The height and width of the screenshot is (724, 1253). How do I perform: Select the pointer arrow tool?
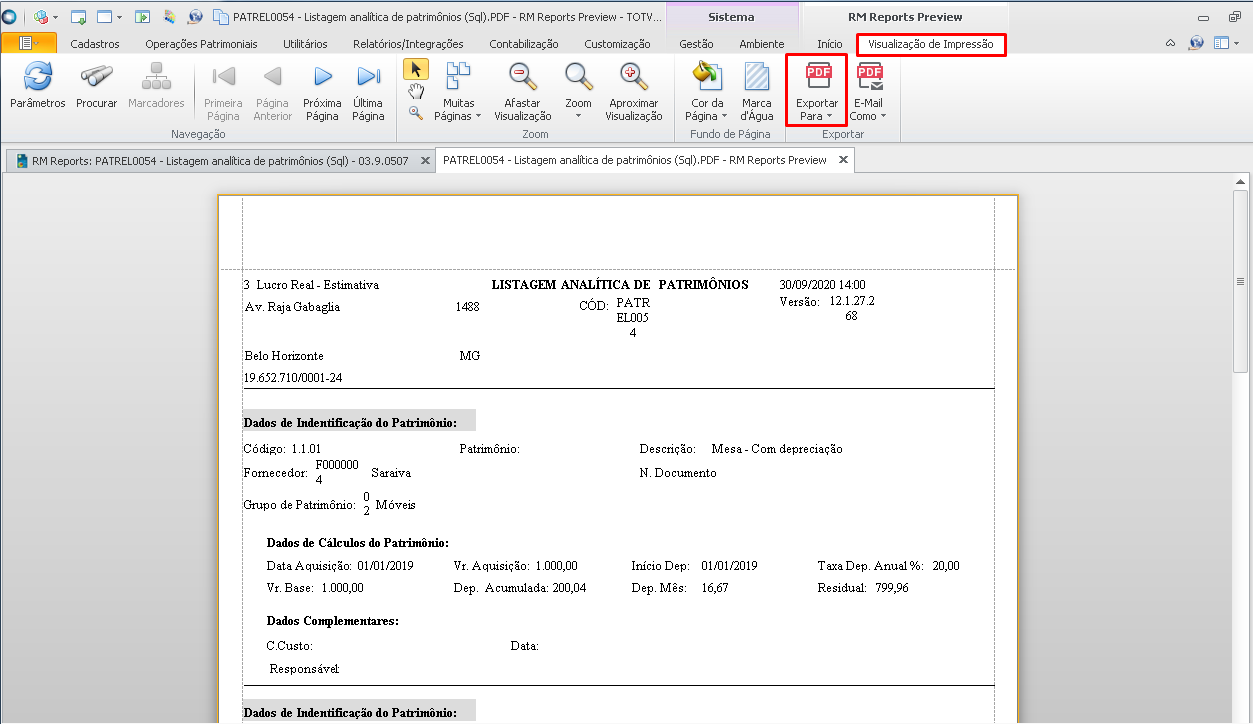click(x=416, y=69)
